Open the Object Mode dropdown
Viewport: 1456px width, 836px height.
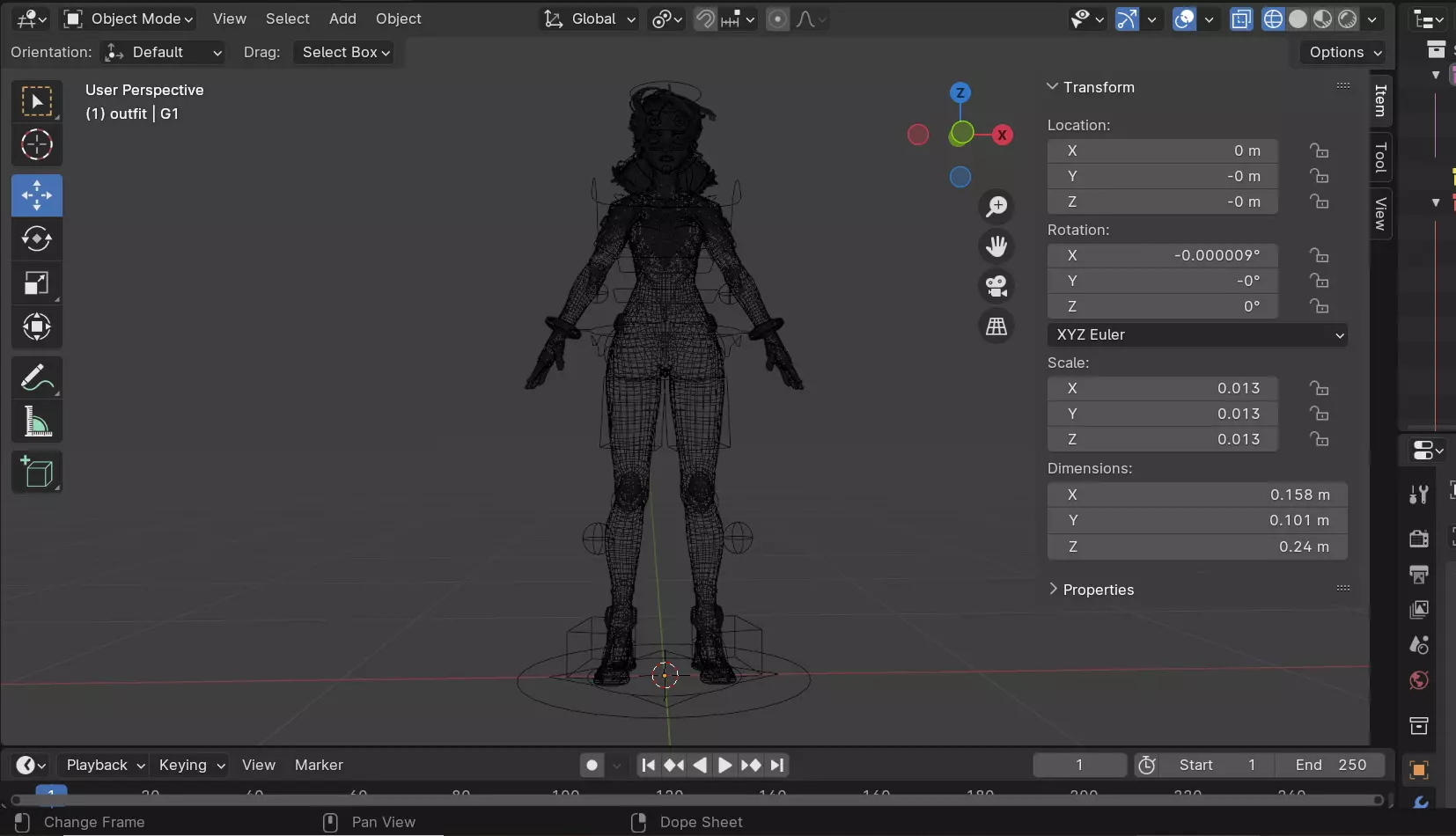pyautogui.click(x=129, y=18)
